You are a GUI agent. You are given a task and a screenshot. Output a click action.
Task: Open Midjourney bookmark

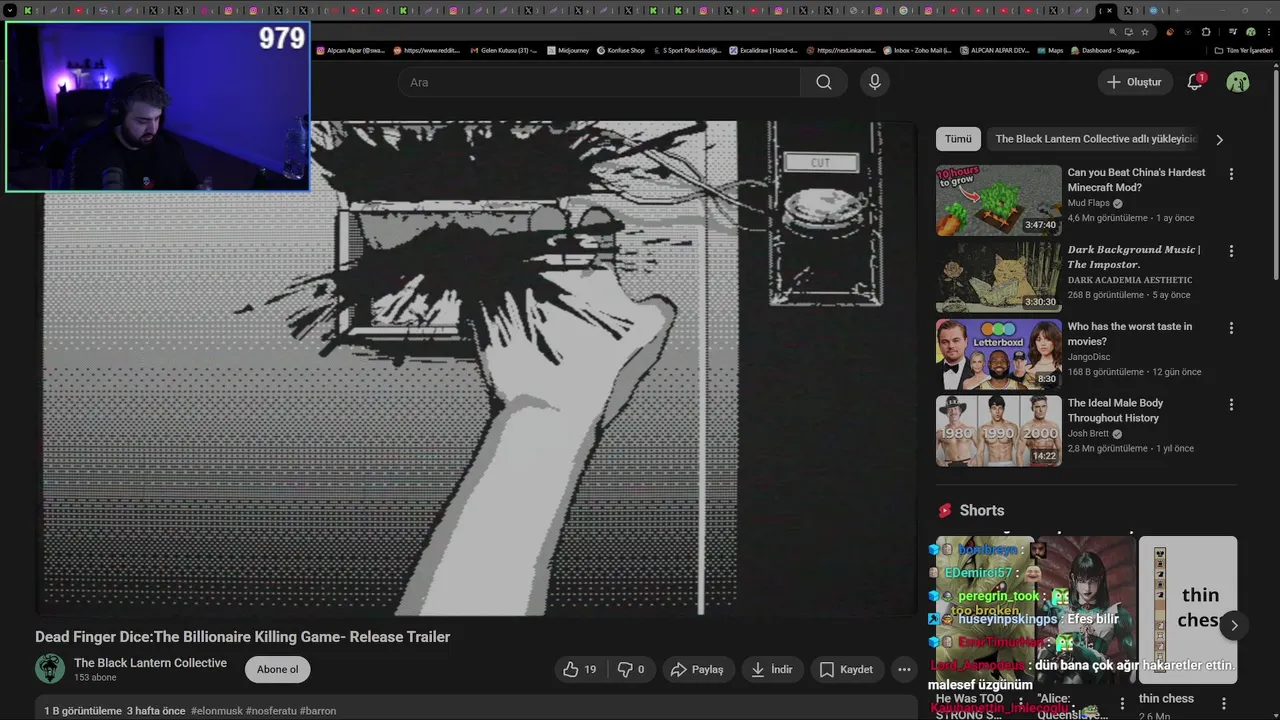(568, 50)
